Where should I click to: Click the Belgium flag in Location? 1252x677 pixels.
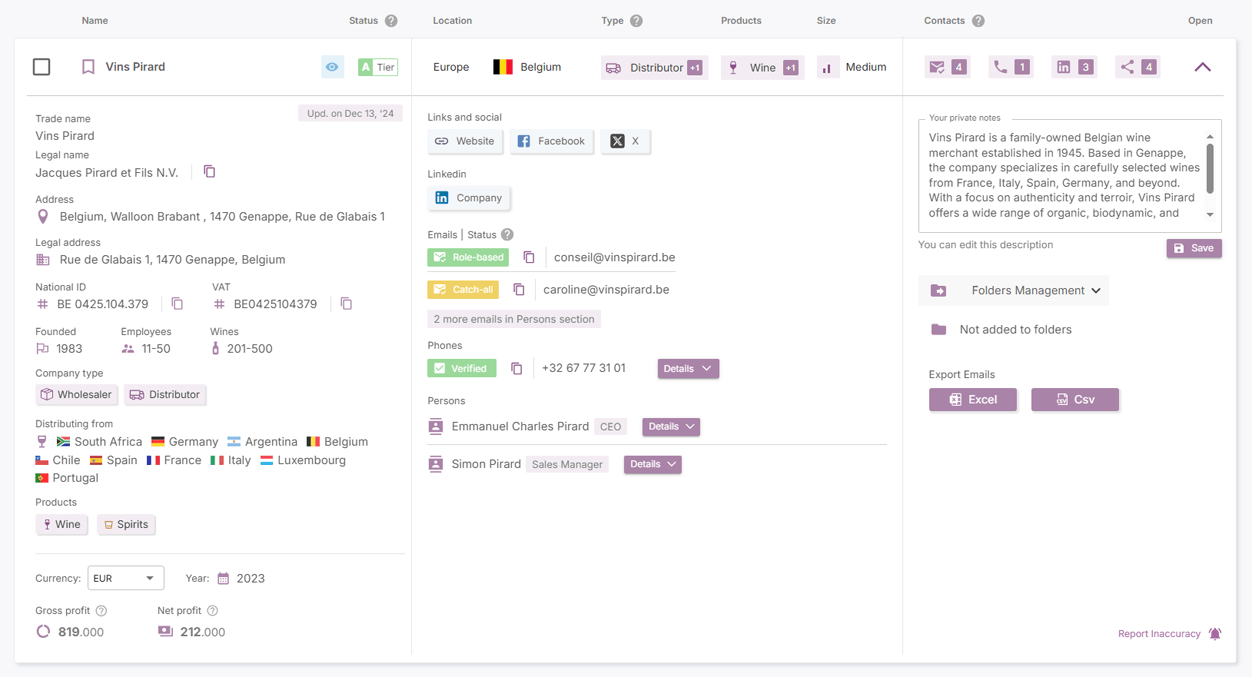pos(503,67)
